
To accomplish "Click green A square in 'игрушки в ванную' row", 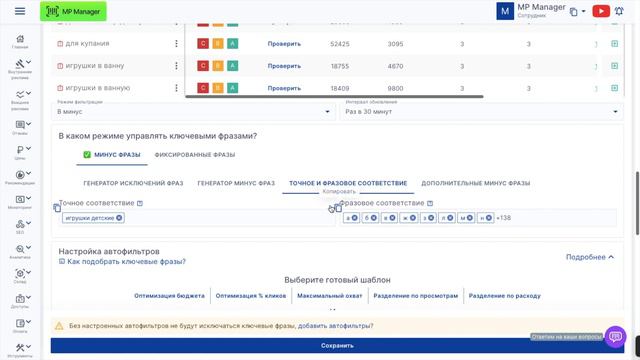I will coord(233,88).
